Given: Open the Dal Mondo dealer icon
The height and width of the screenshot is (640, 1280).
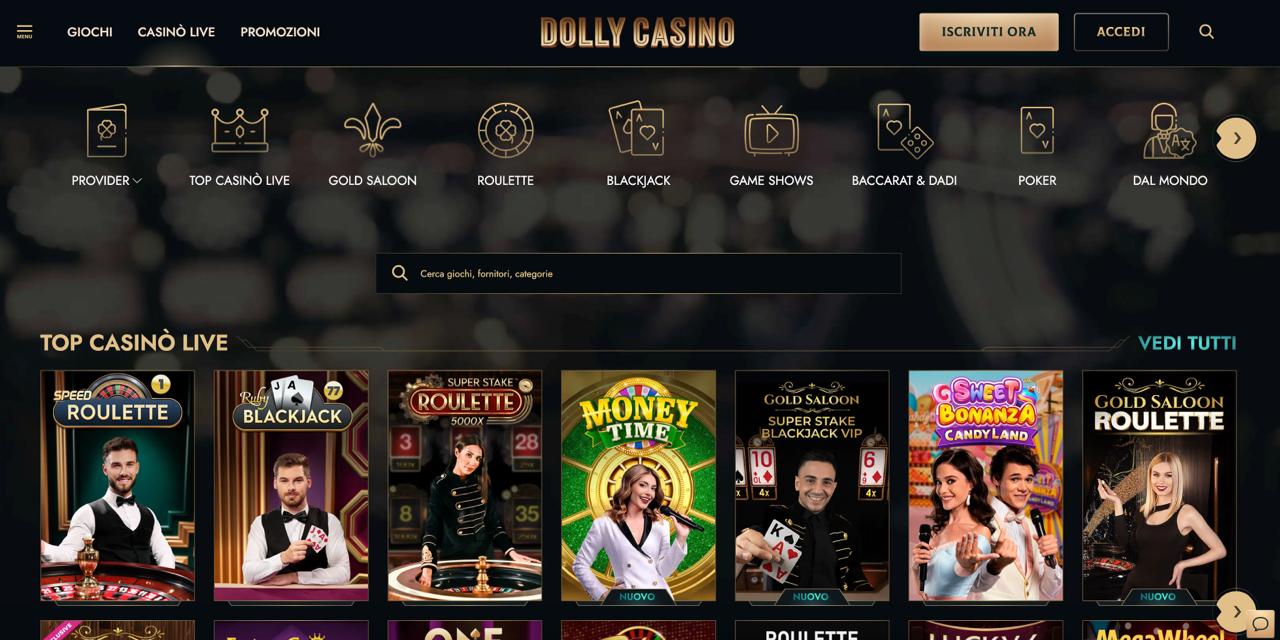Looking at the screenshot, I should click(1170, 130).
